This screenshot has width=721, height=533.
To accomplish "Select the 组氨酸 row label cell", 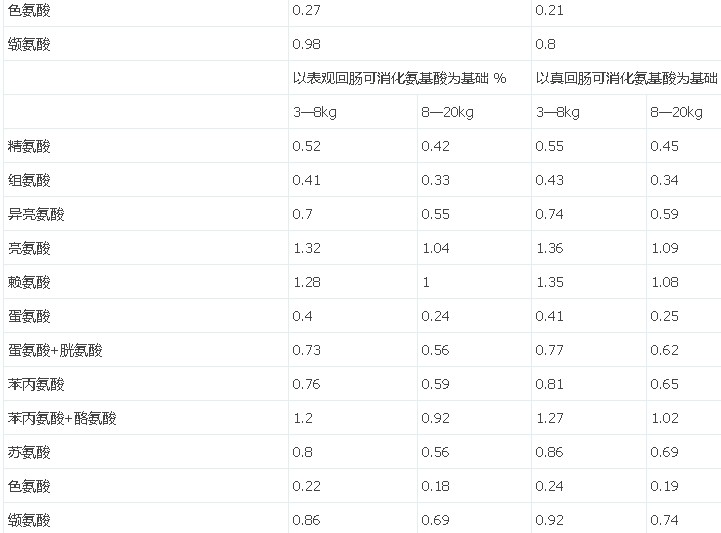I will coord(28,180).
